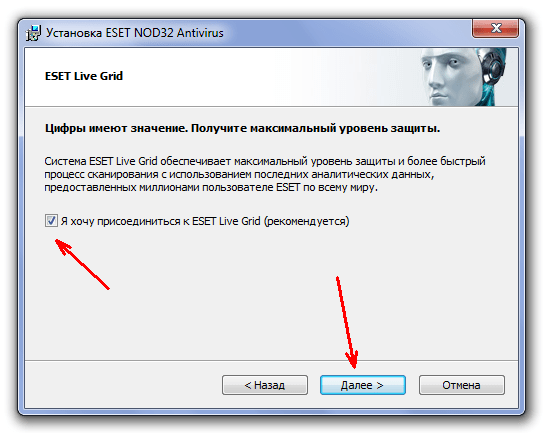The image size is (551, 433).
Task: Click the word '(рекомендуется)' in the checkbox label
Action: coord(306,221)
